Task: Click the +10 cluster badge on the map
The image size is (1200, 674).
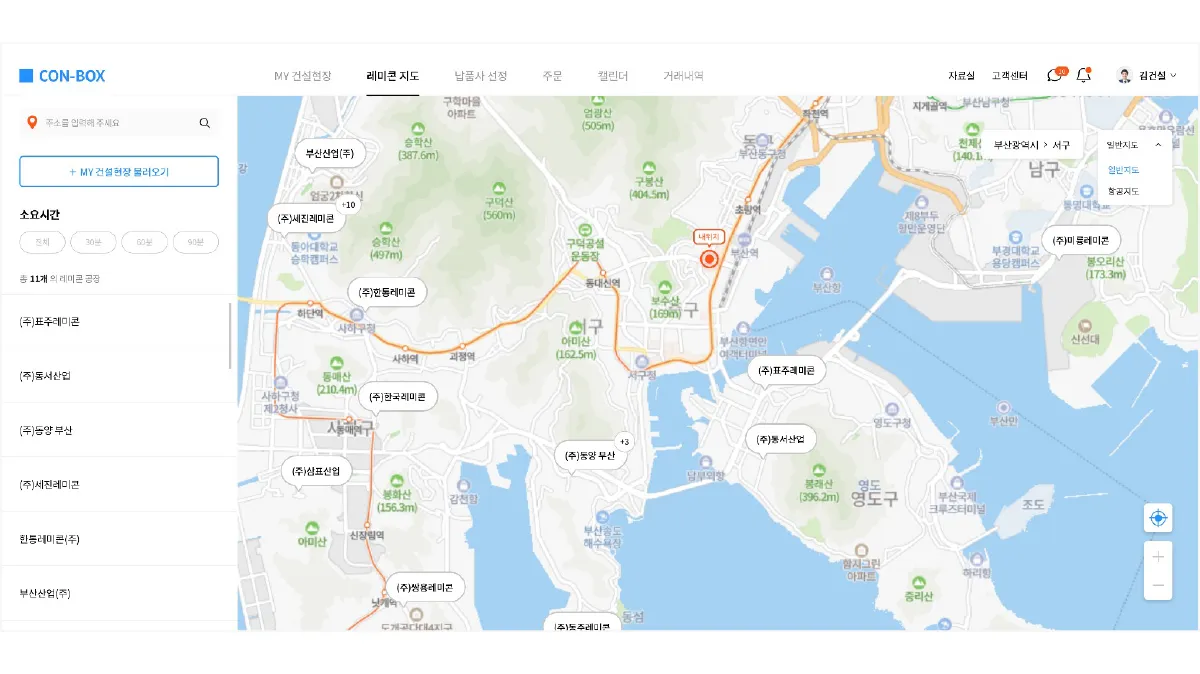Action: tap(349, 204)
